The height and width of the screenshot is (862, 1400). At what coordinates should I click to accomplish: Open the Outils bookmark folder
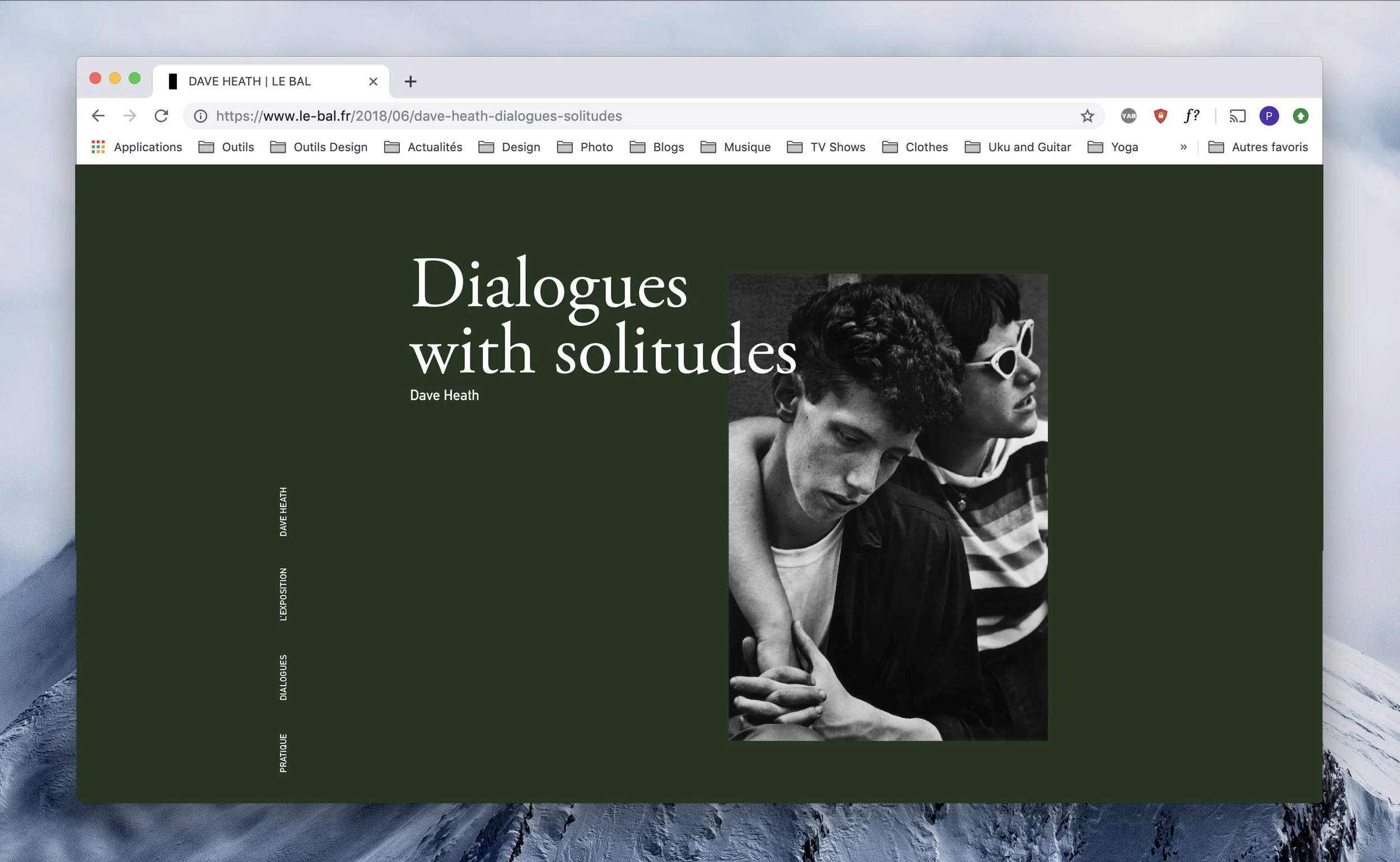click(226, 147)
